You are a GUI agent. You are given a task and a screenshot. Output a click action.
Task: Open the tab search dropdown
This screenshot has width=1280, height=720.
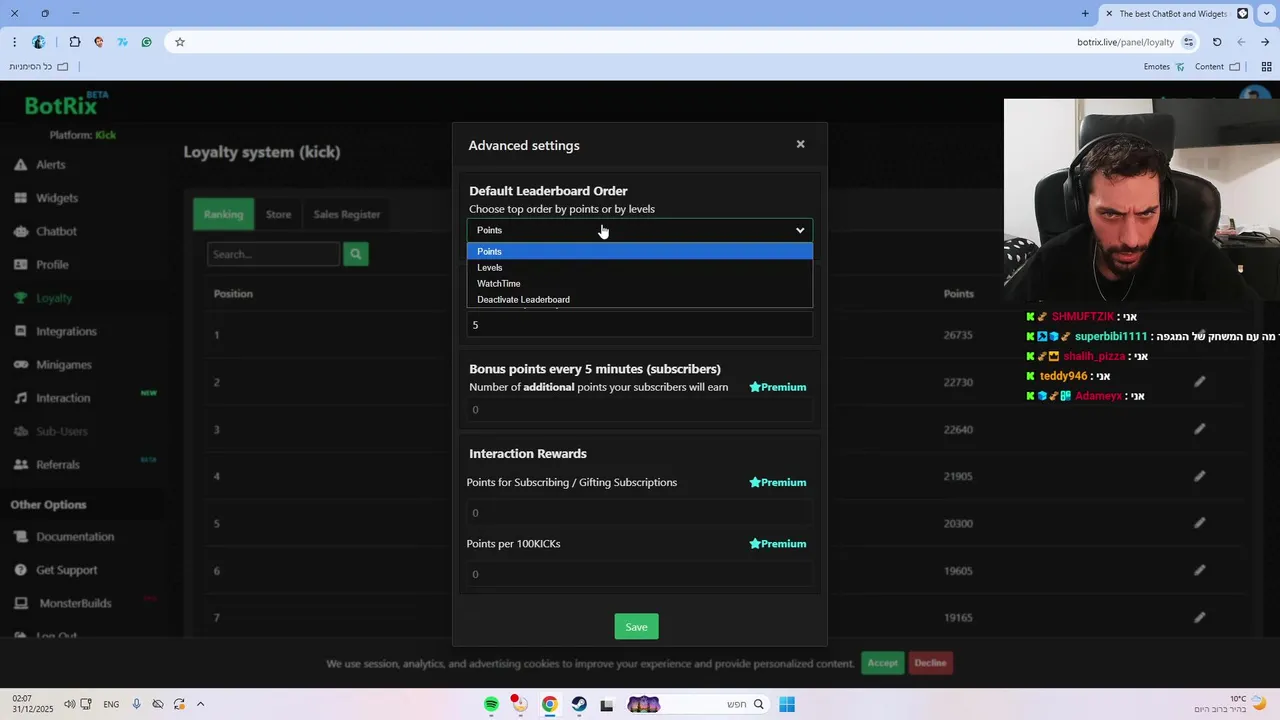(x=1267, y=14)
